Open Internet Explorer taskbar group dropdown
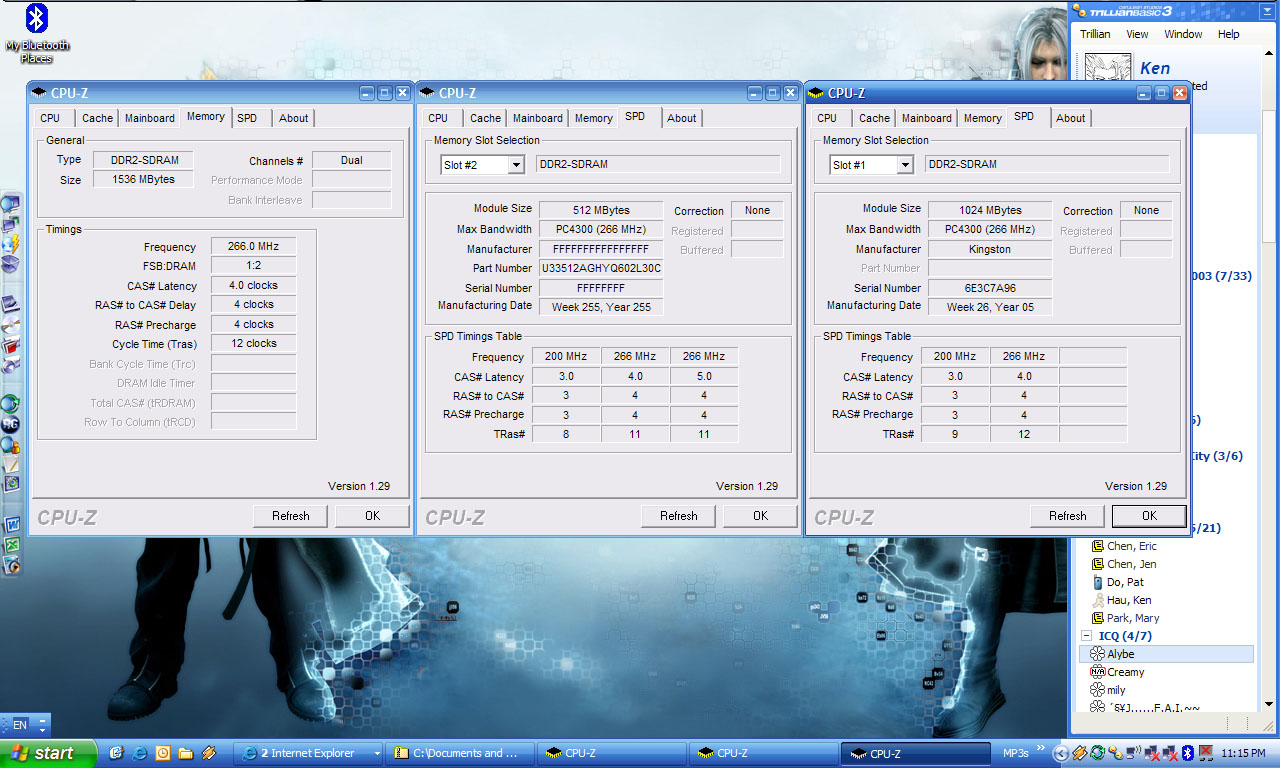Screen dimensions: 1280x768 pyautogui.click(x=377, y=753)
